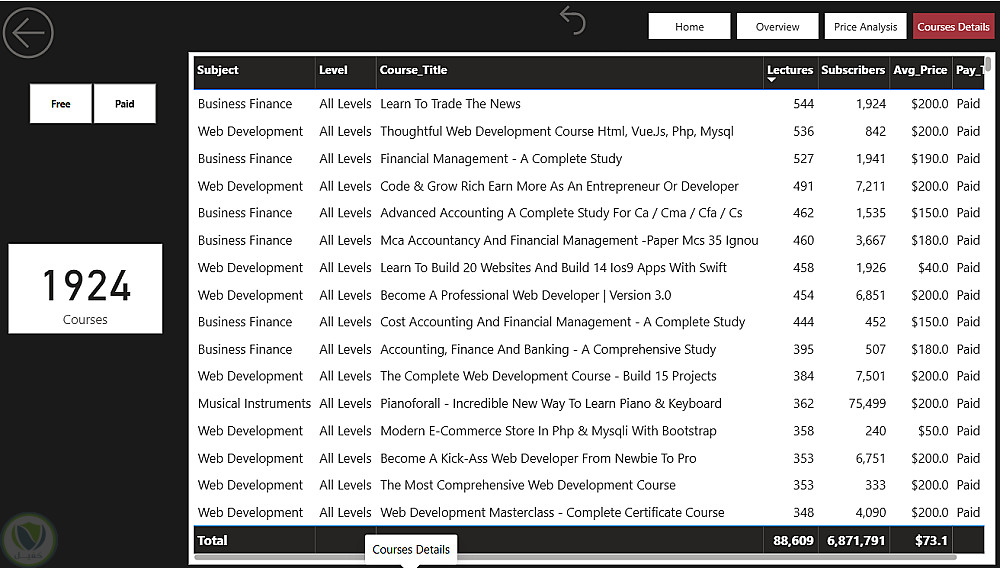Switch to the Overview tab
Image resolution: width=1000 pixels, height=568 pixels.
tap(777, 27)
